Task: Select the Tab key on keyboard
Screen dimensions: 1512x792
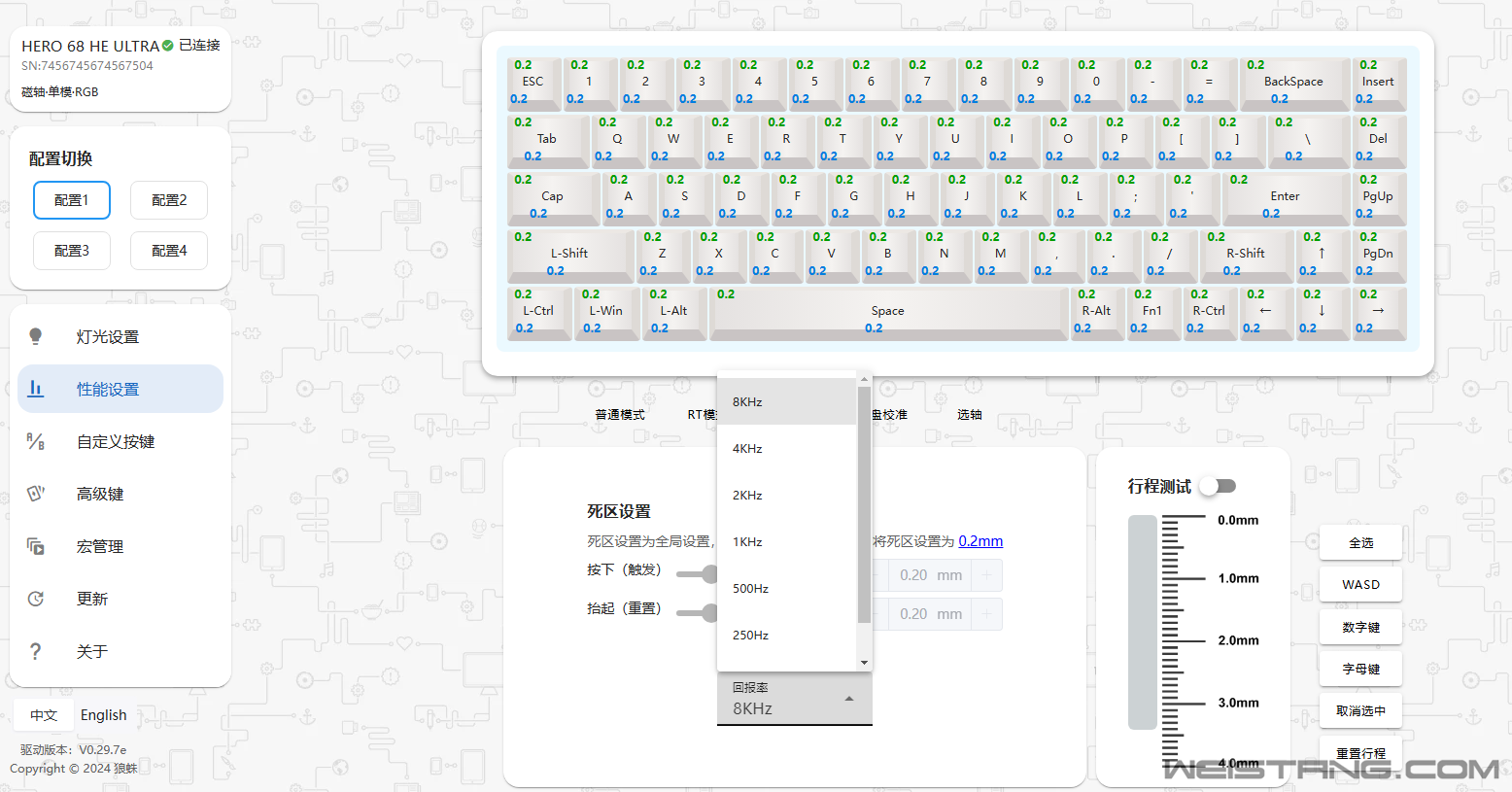Action: click(x=548, y=140)
